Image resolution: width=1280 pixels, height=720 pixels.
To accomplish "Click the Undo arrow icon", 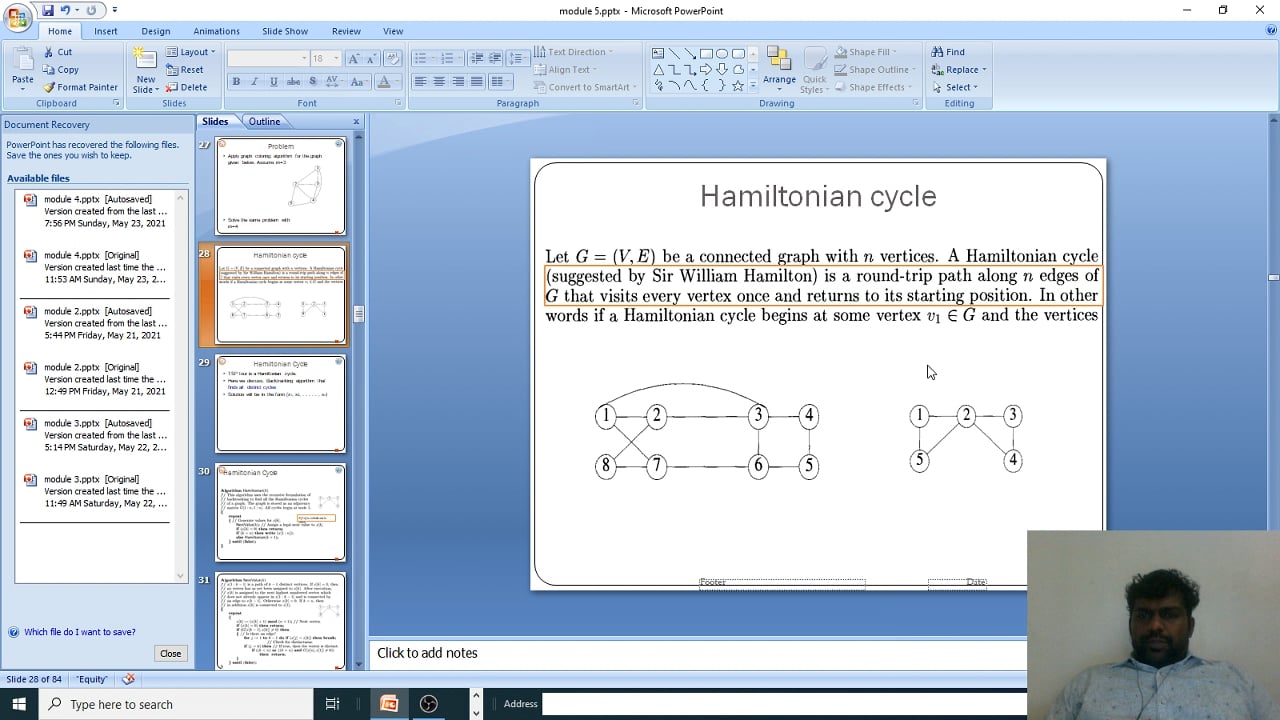I will pyautogui.click(x=66, y=10).
